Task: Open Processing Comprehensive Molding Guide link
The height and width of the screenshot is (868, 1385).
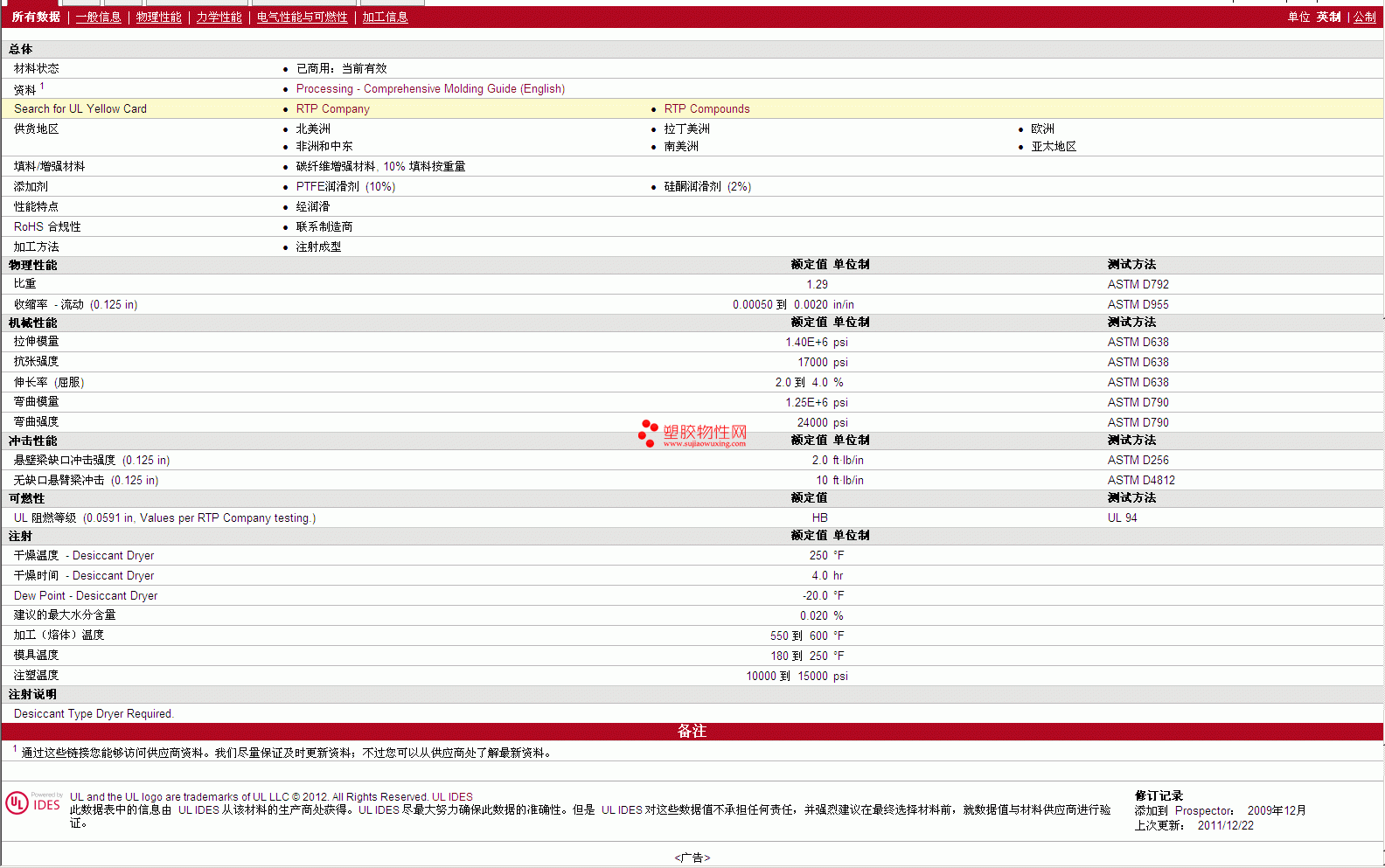Action: click(x=430, y=88)
